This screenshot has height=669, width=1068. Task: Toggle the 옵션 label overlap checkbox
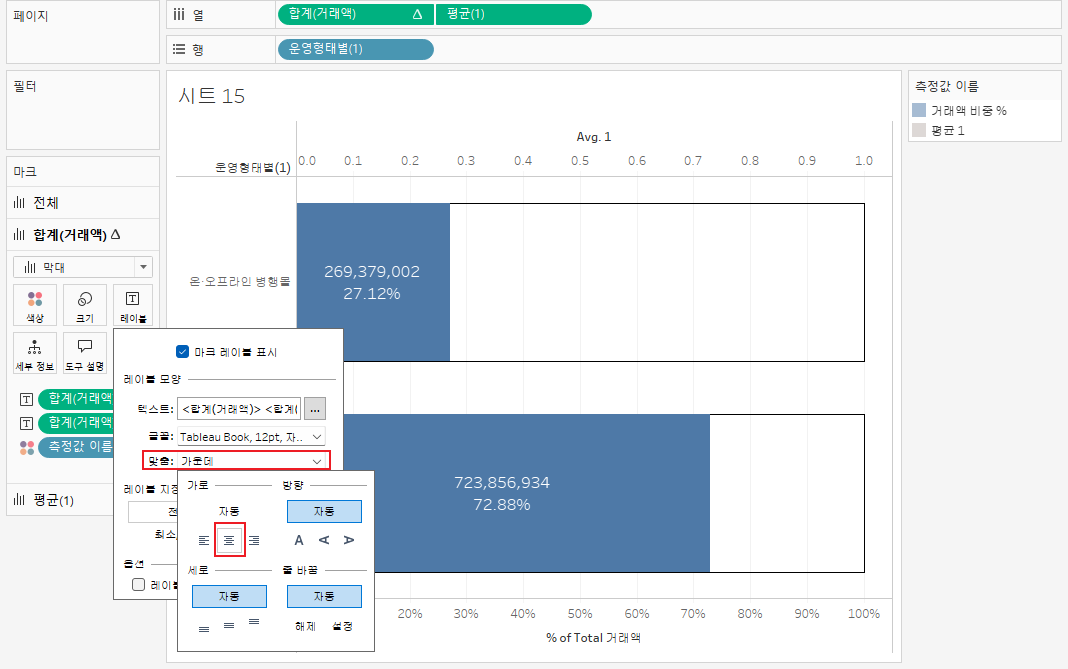pos(138,585)
